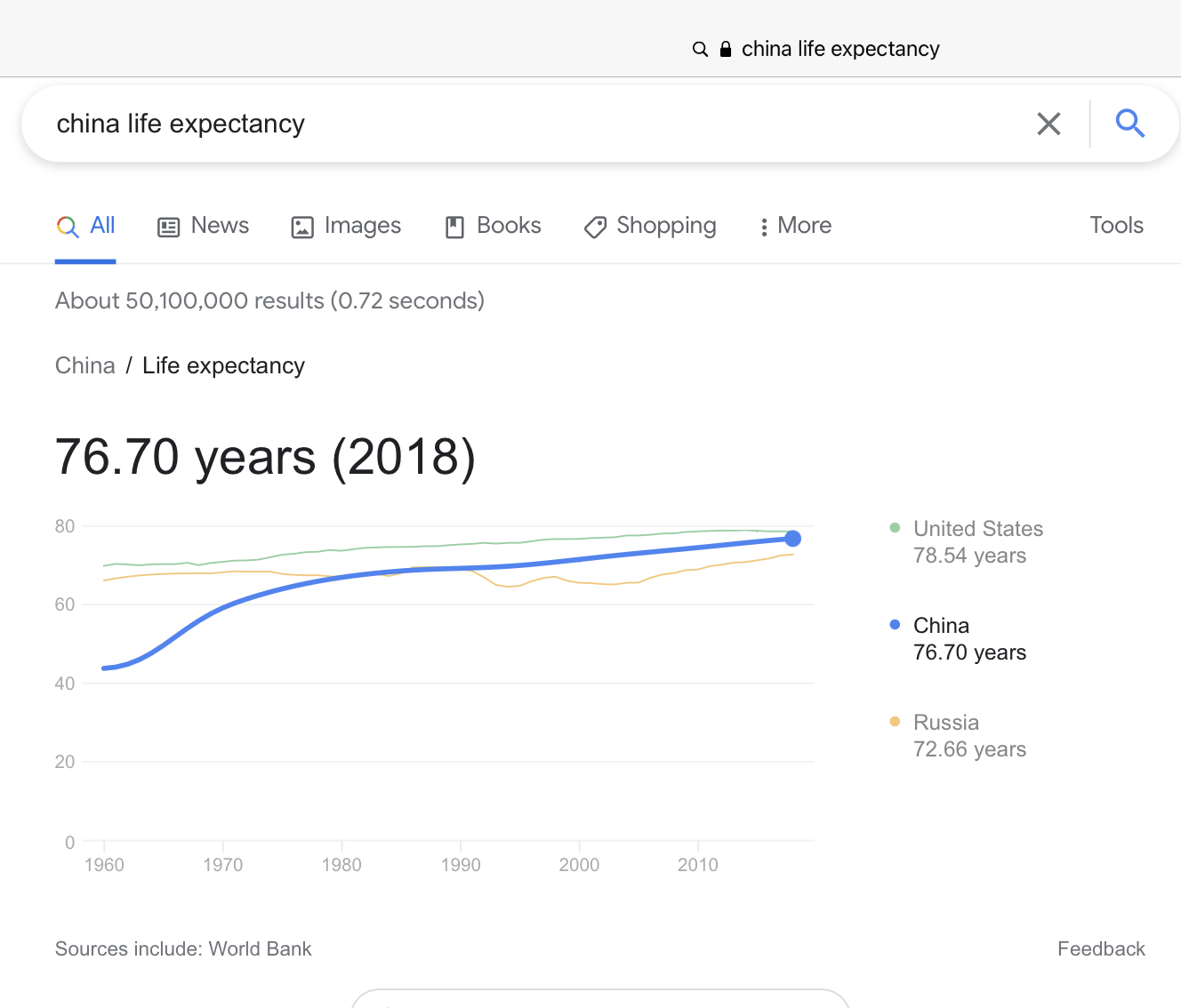Send Feedback on the chart
The height and width of the screenshot is (1008, 1181).
point(1100,948)
